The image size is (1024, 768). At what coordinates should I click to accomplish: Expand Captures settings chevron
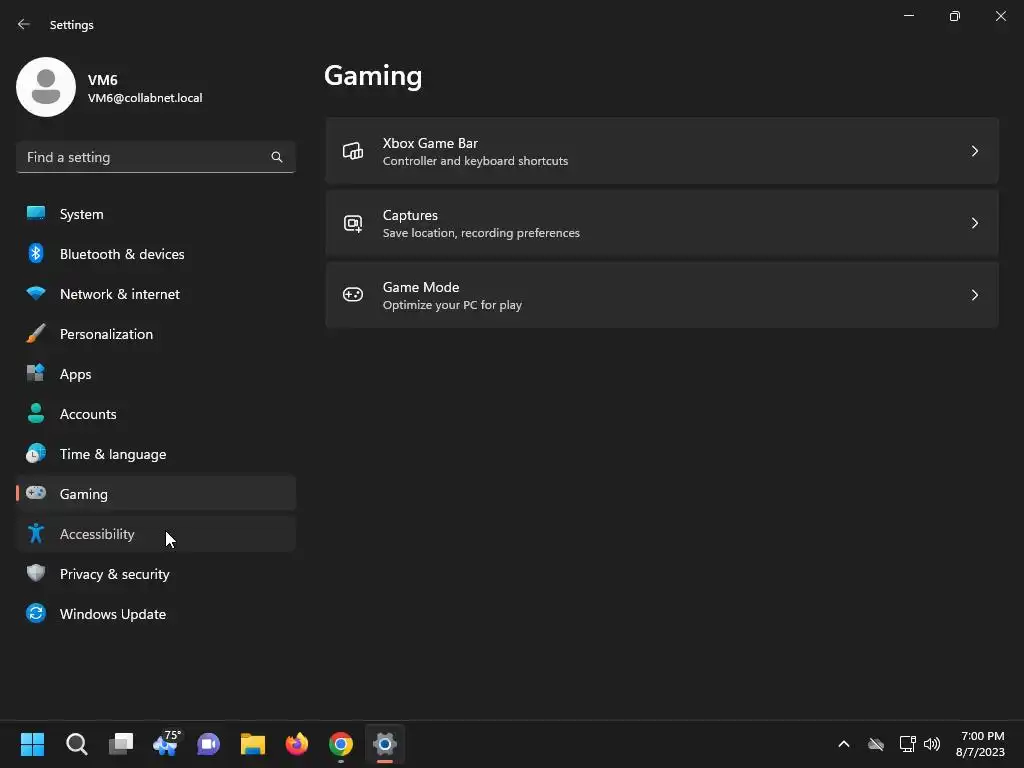[x=974, y=223]
